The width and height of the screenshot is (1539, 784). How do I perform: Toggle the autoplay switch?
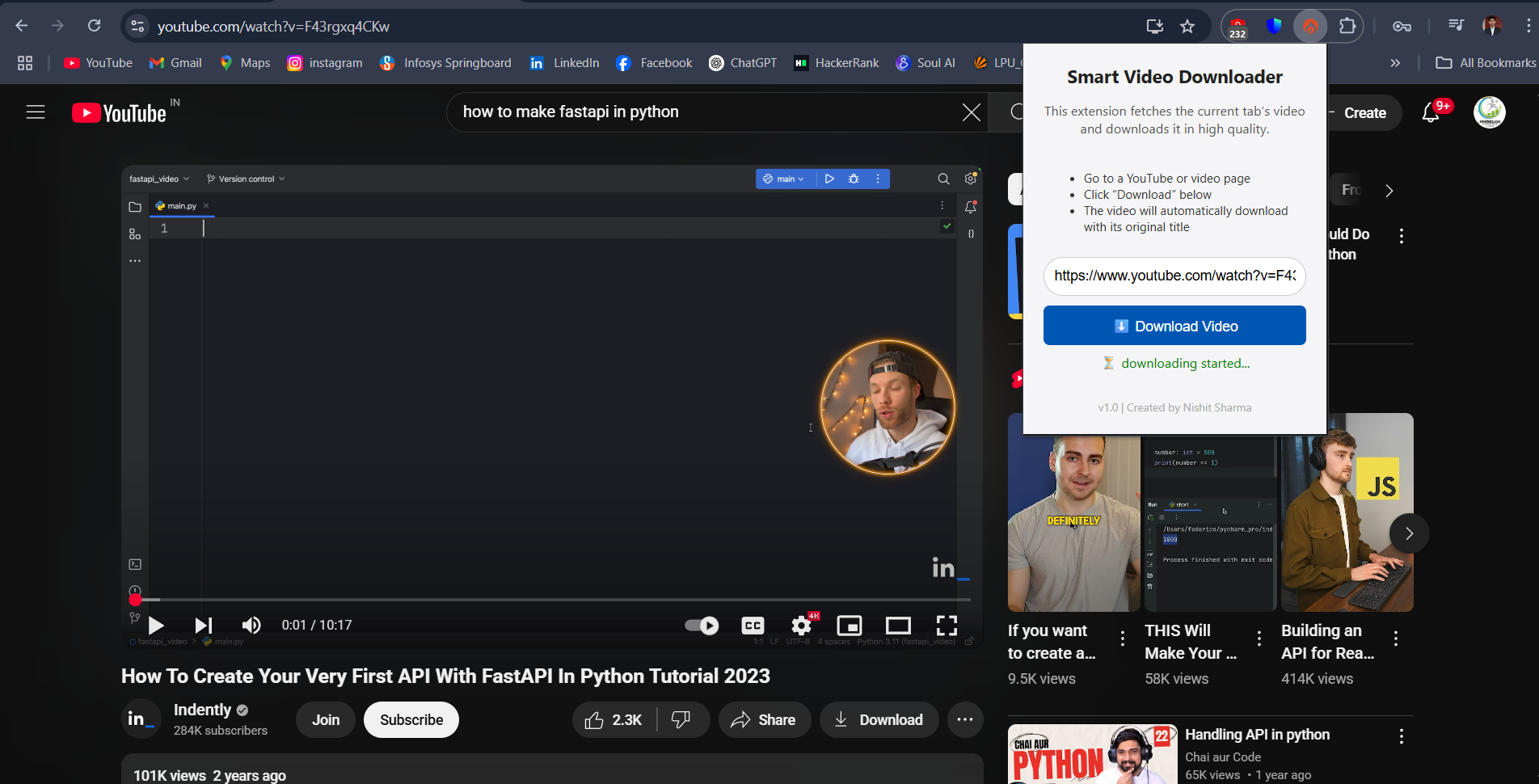pyautogui.click(x=701, y=626)
